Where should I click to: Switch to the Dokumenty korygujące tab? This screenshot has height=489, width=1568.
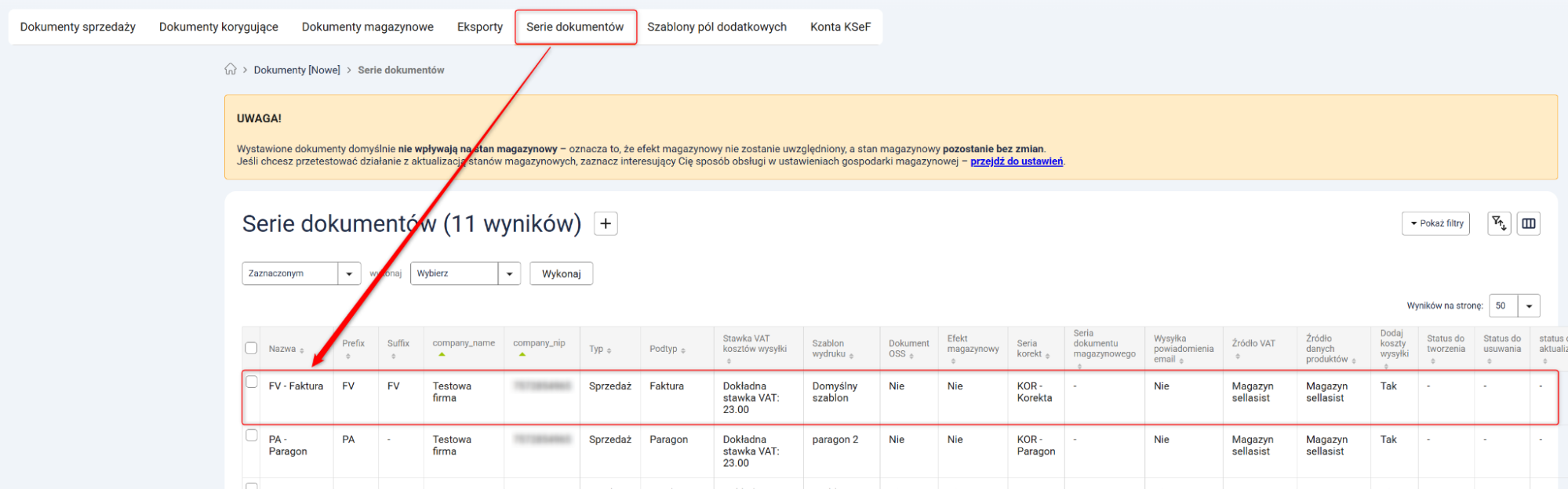(x=218, y=27)
